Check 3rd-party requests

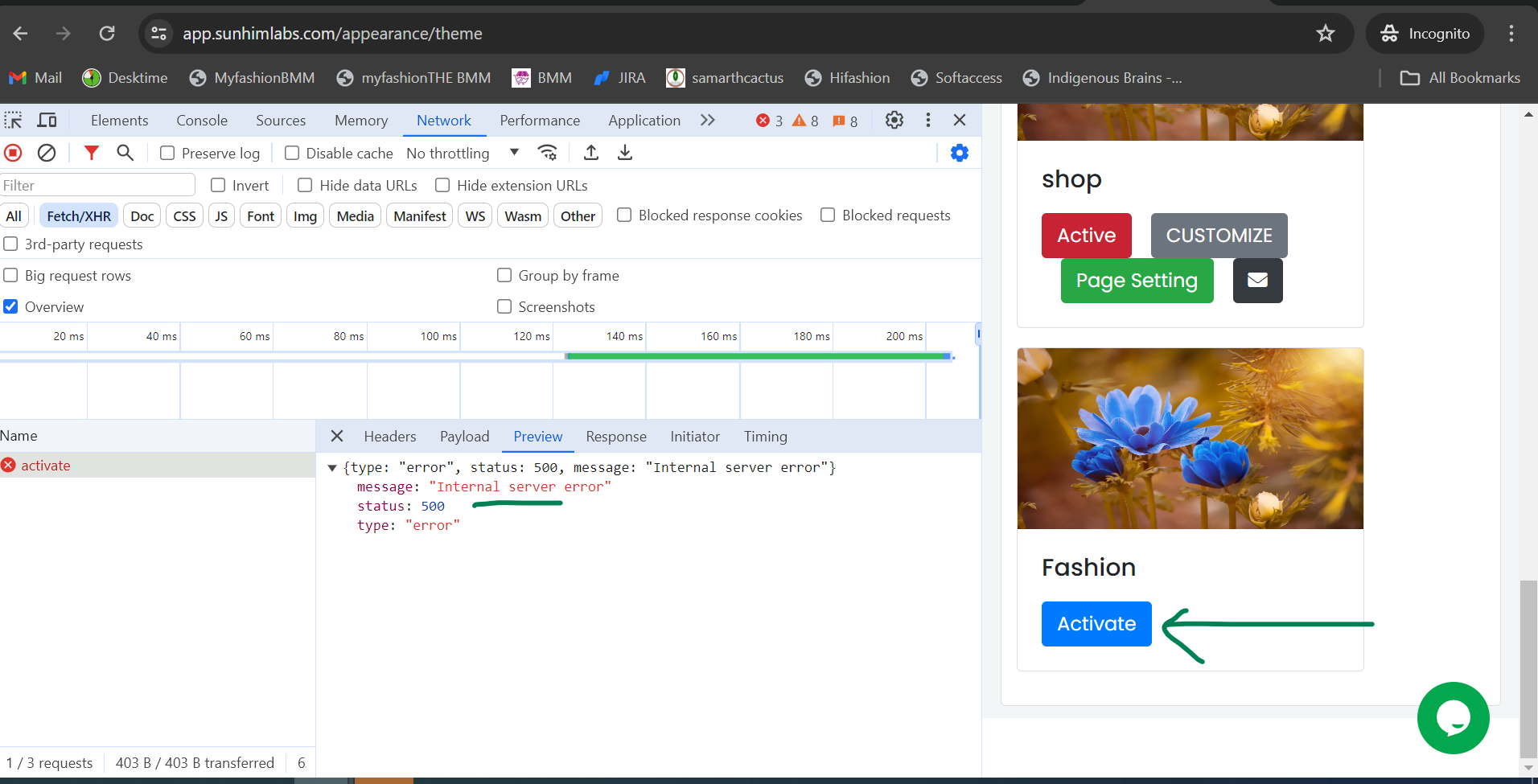[x=10, y=244]
